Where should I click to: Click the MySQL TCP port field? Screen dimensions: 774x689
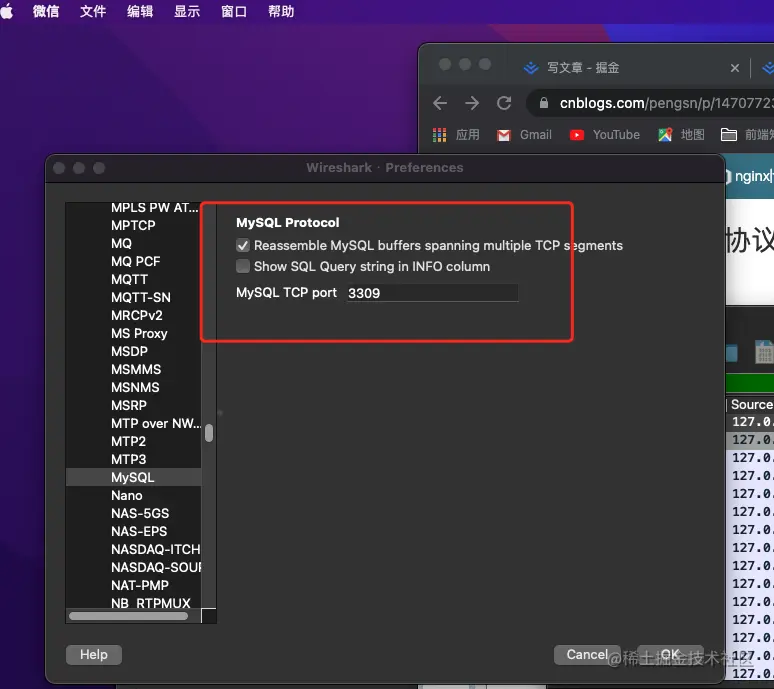(x=432, y=293)
